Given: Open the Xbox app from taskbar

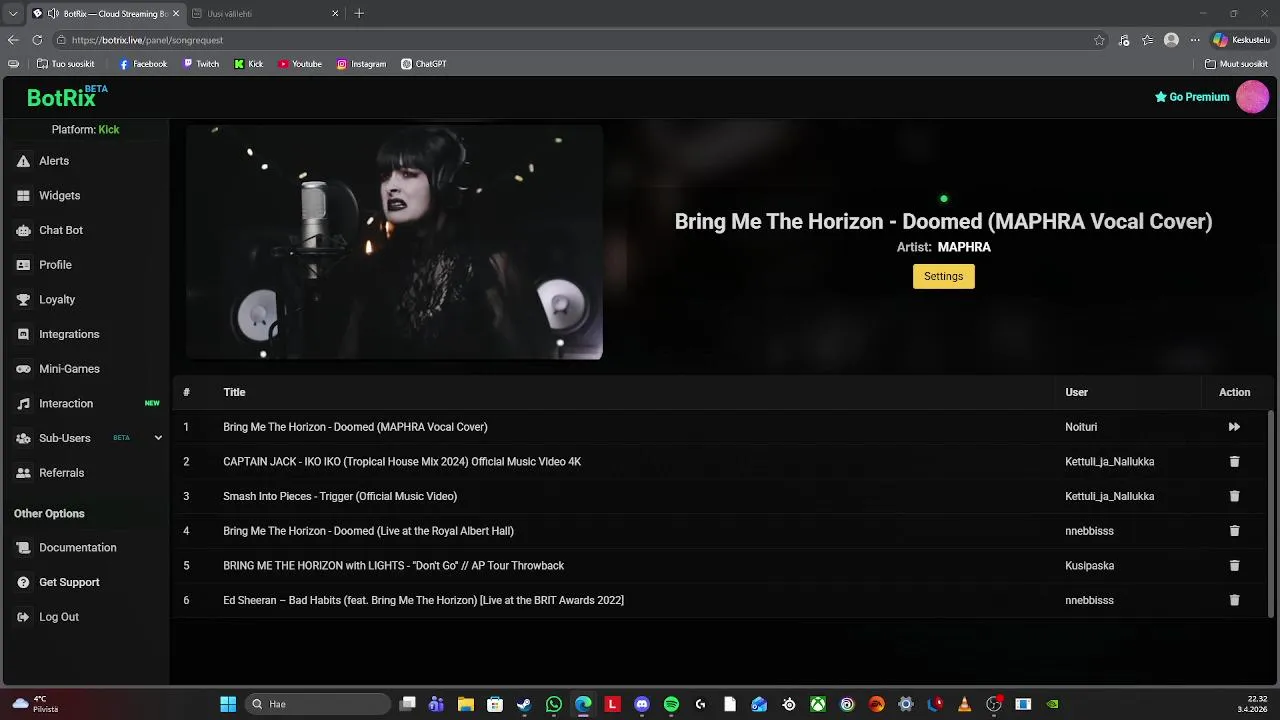Looking at the screenshot, I should click(x=818, y=704).
